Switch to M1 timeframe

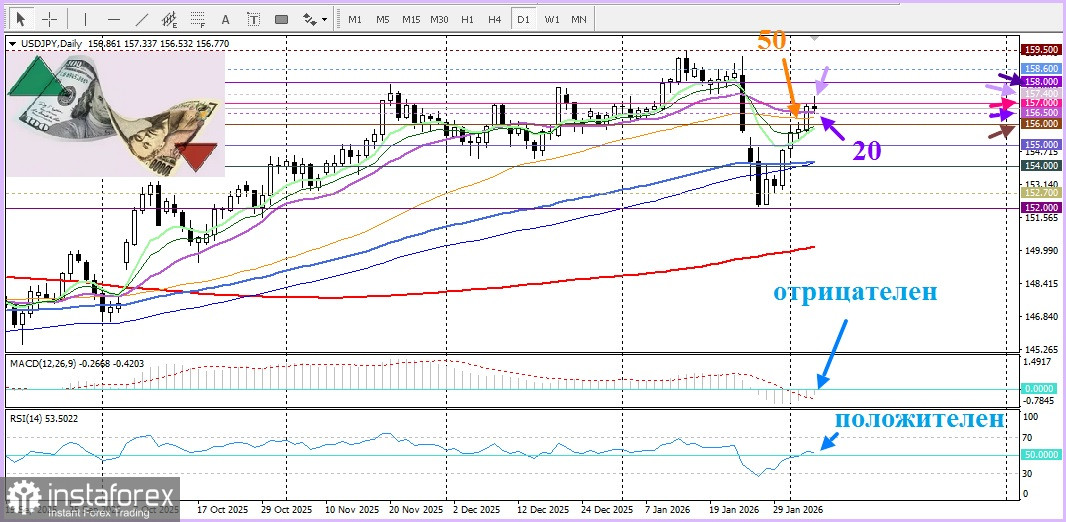(x=355, y=19)
